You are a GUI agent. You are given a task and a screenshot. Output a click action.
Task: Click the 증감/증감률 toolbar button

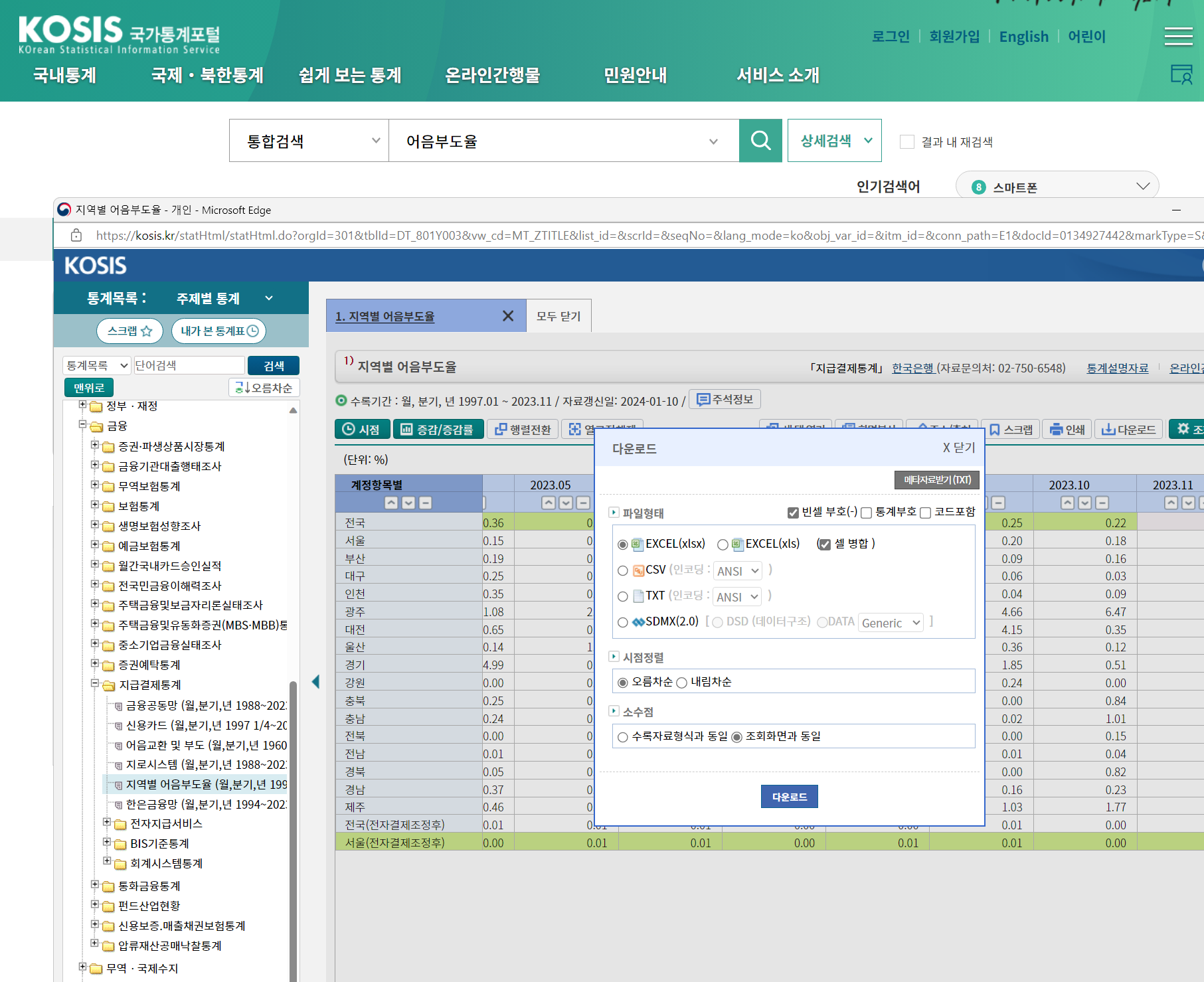point(438,430)
